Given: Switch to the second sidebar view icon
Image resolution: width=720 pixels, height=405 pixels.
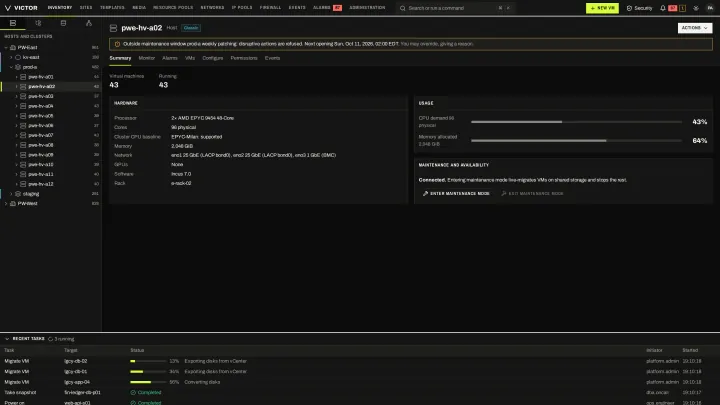Looking at the screenshot, I should click(38, 23).
